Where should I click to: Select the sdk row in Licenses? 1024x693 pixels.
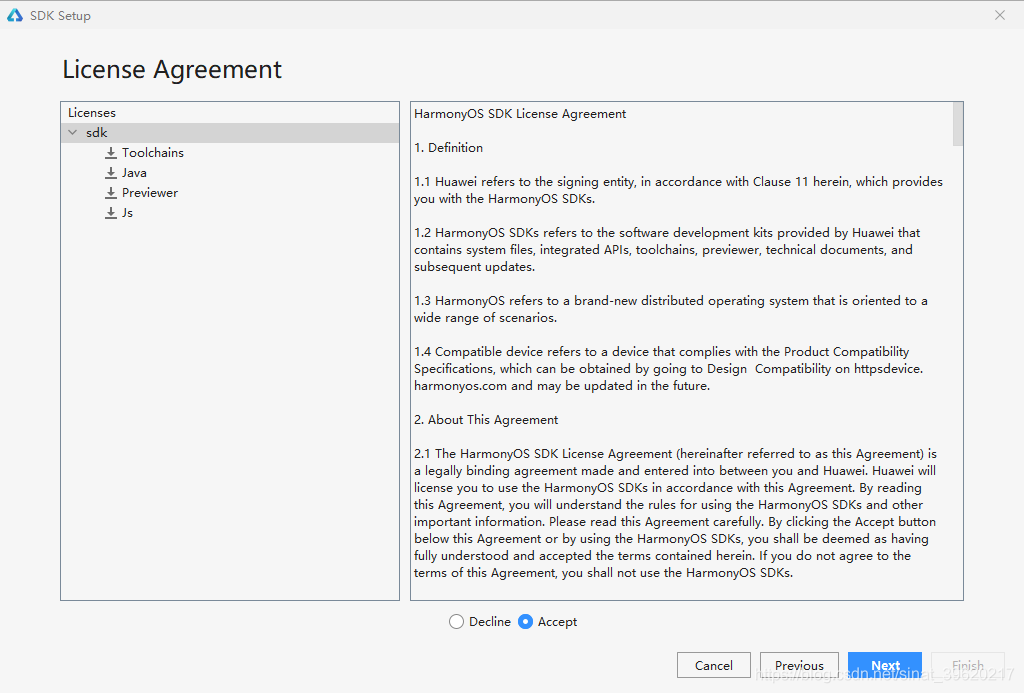pos(230,133)
